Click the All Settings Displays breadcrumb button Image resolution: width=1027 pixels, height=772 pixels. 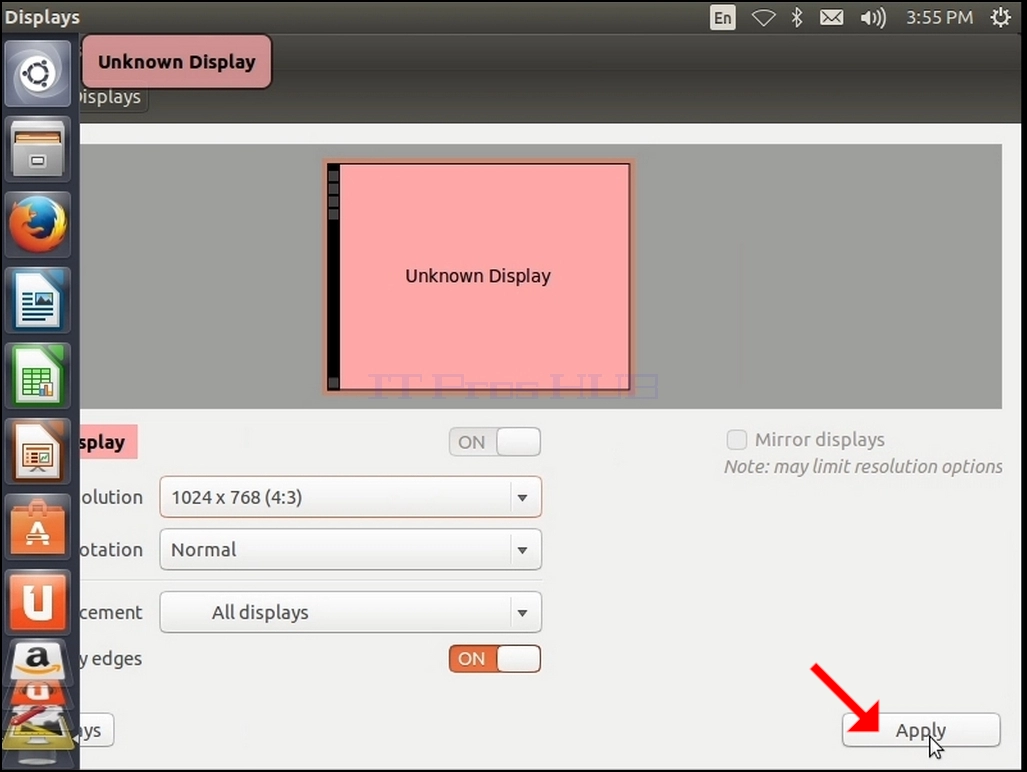point(111,98)
